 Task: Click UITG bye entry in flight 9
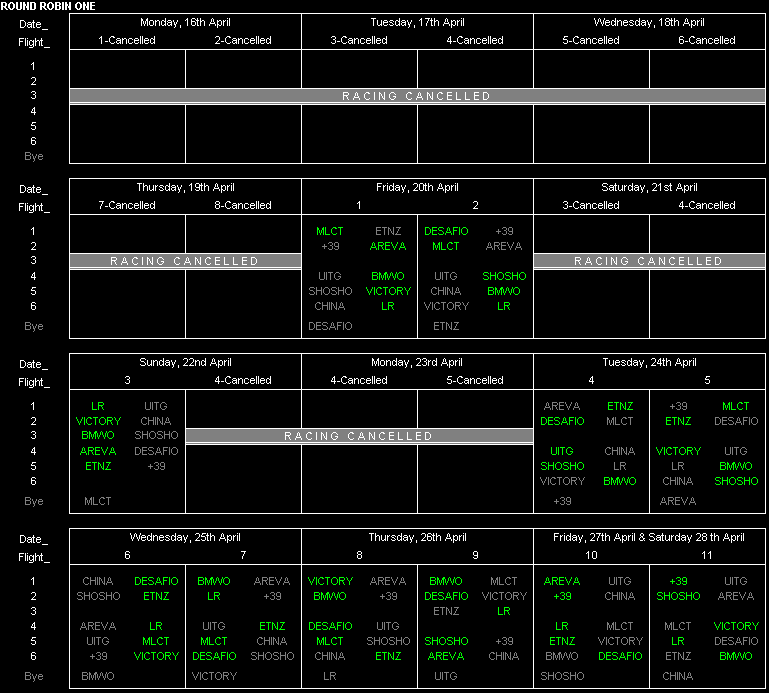(x=446, y=676)
